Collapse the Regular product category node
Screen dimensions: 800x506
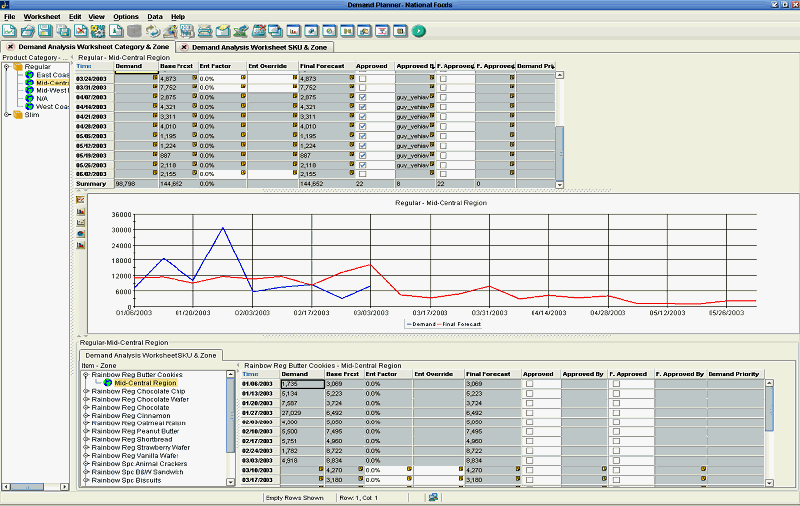coord(7,67)
